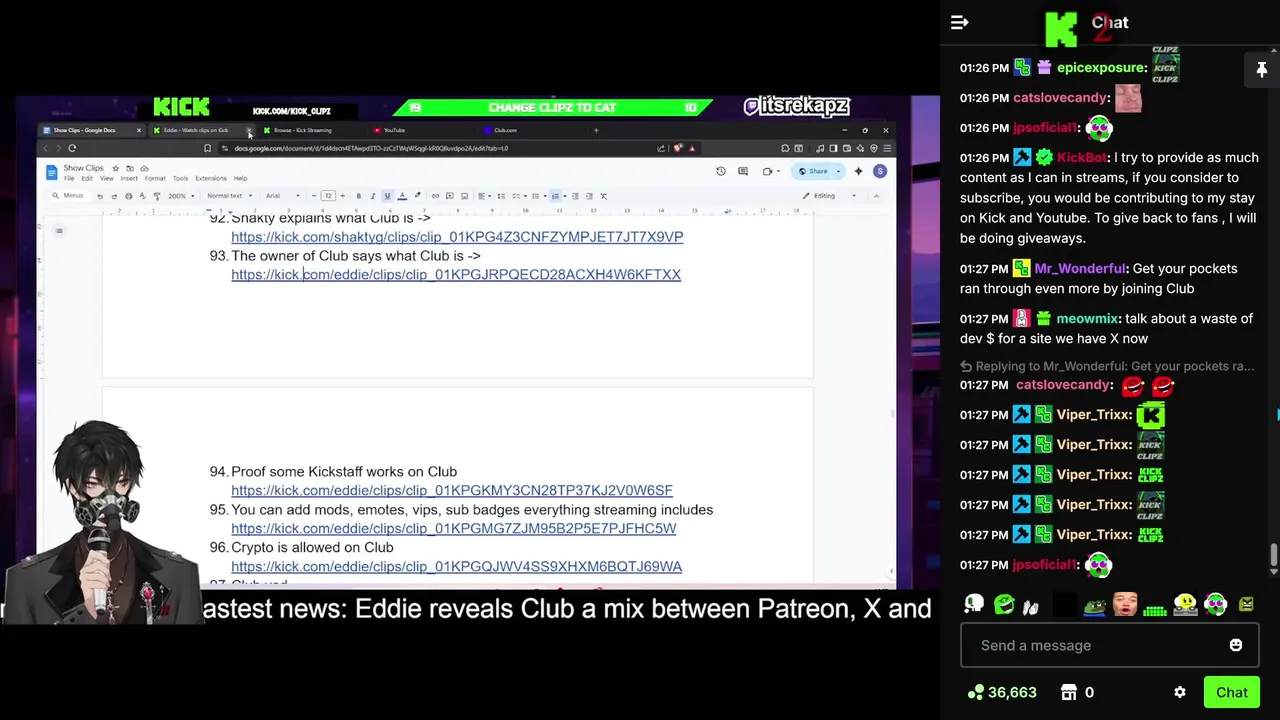The width and height of the screenshot is (1280, 720).
Task: Open a new browser tab with plus
Action: (596, 130)
